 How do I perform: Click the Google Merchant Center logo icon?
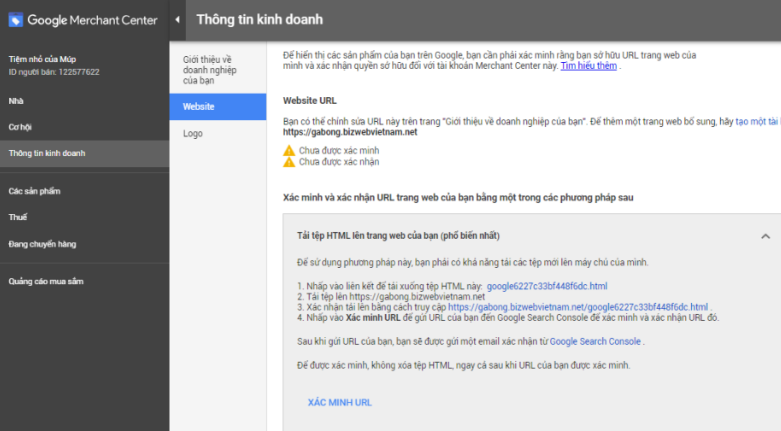coord(16,20)
